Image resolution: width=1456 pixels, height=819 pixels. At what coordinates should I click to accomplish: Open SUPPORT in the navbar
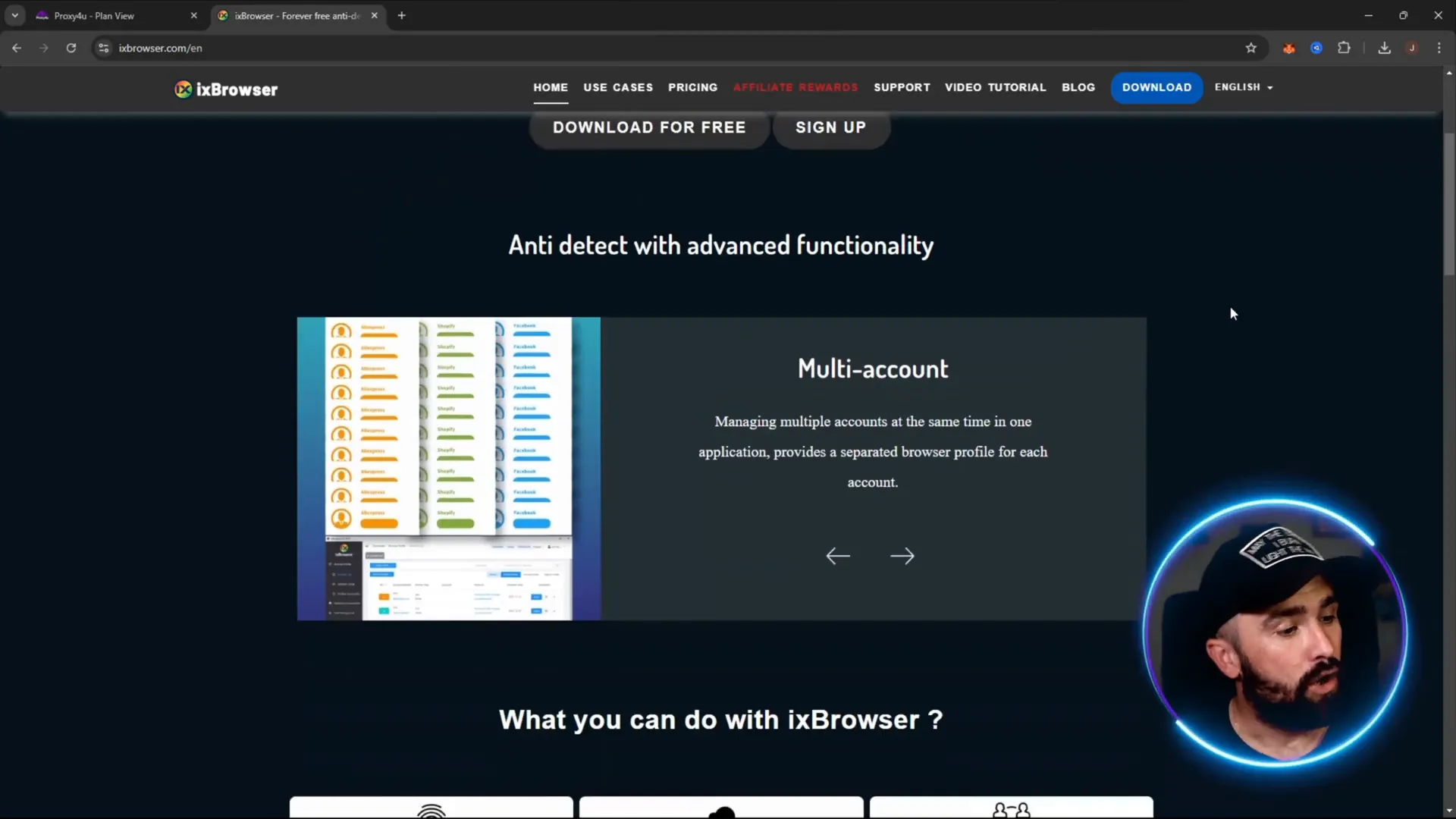(x=902, y=87)
